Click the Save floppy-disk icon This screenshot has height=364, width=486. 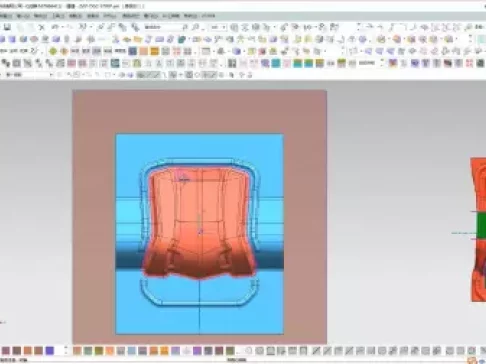(x=8, y=27)
